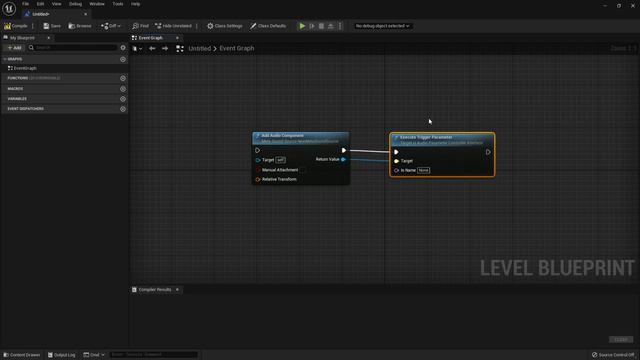Navigate back in graph history
Viewport: 640px width, 360px height.
coord(152,49)
